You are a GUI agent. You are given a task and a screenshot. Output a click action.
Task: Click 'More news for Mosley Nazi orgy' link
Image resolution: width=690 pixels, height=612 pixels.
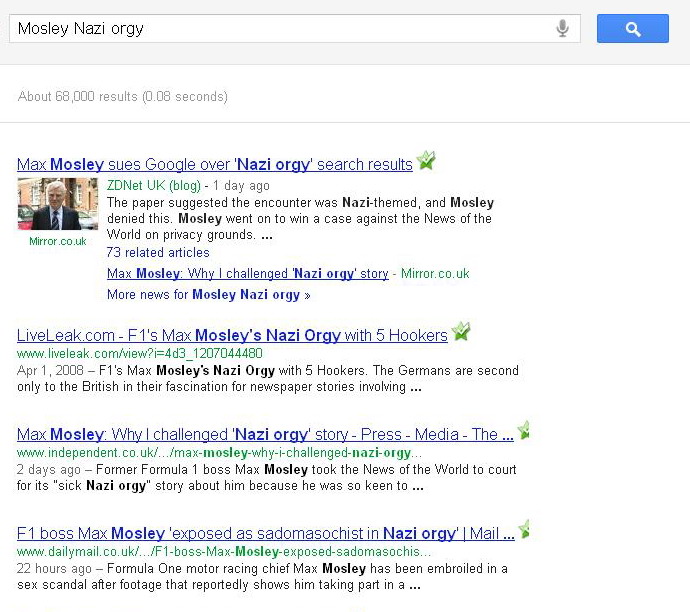(209, 294)
